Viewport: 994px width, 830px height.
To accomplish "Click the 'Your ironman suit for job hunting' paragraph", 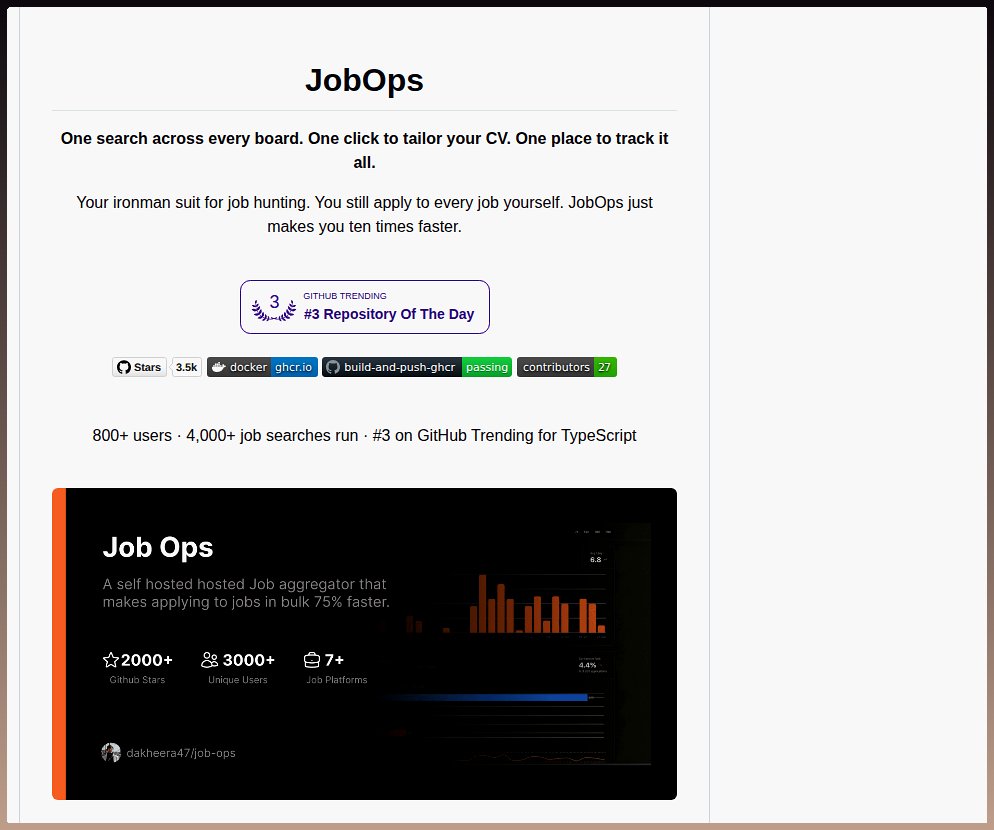I will [x=365, y=214].
